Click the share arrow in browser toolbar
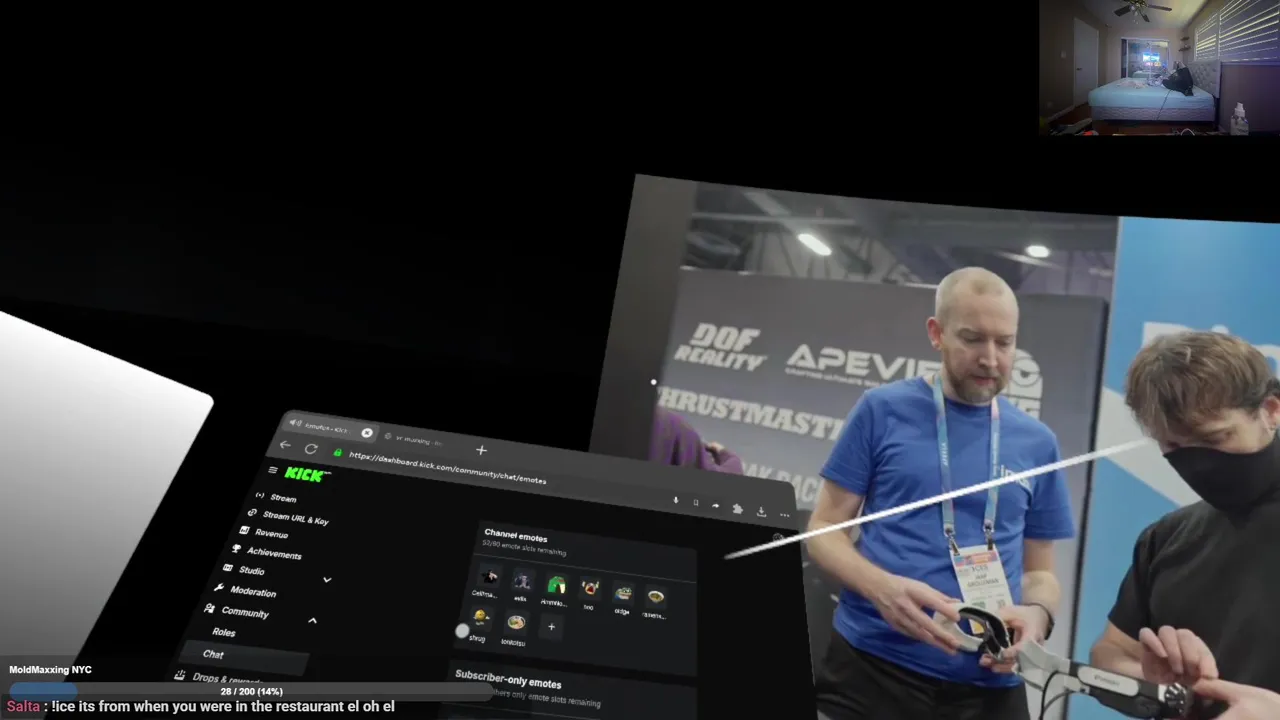This screenshot has height=720, width=1280. [715, 505]
